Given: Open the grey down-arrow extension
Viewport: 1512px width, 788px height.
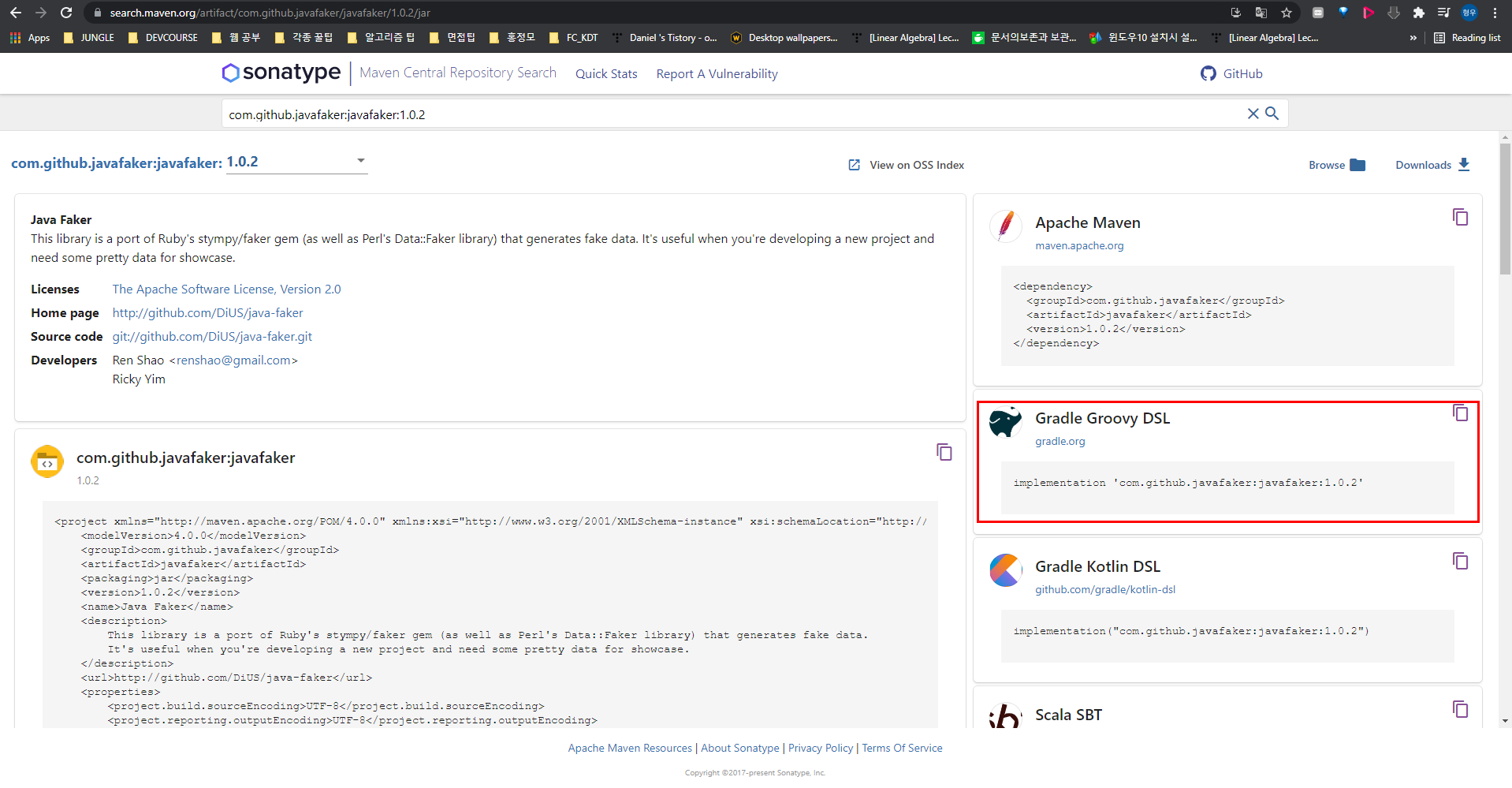Looking at the screenshot, I should point(1394,13).
